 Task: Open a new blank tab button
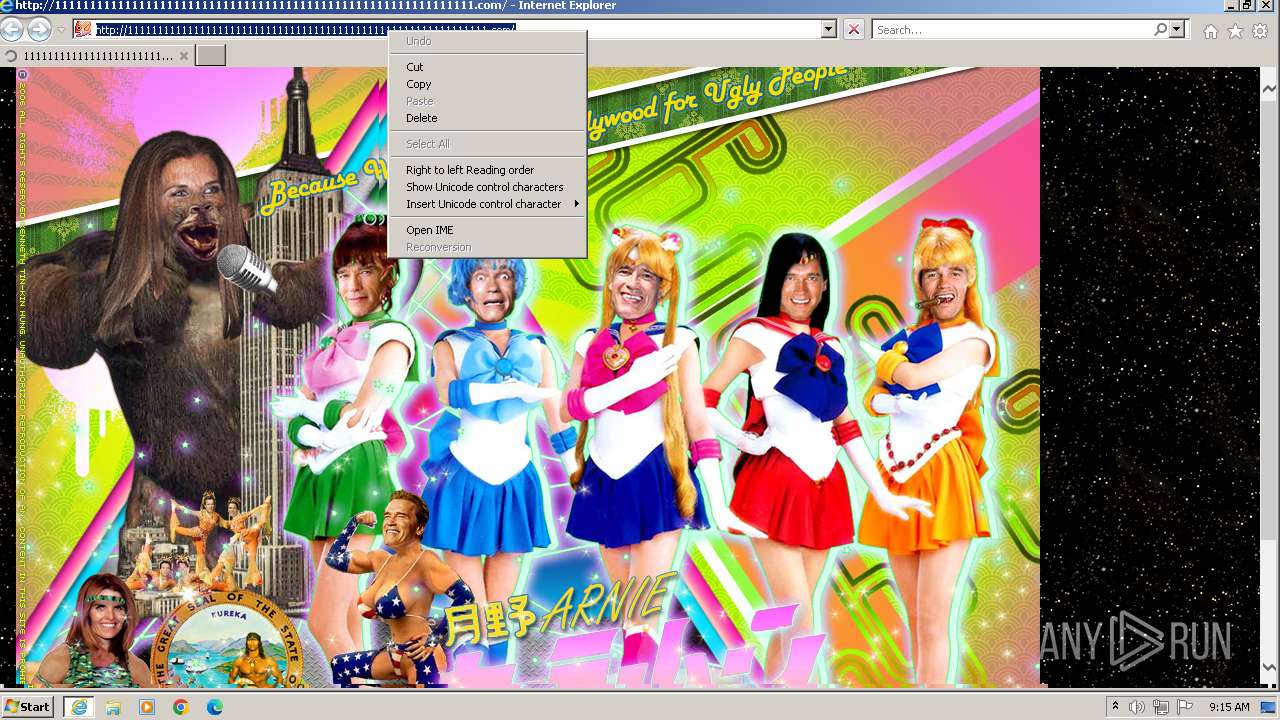tap(210, 55)
